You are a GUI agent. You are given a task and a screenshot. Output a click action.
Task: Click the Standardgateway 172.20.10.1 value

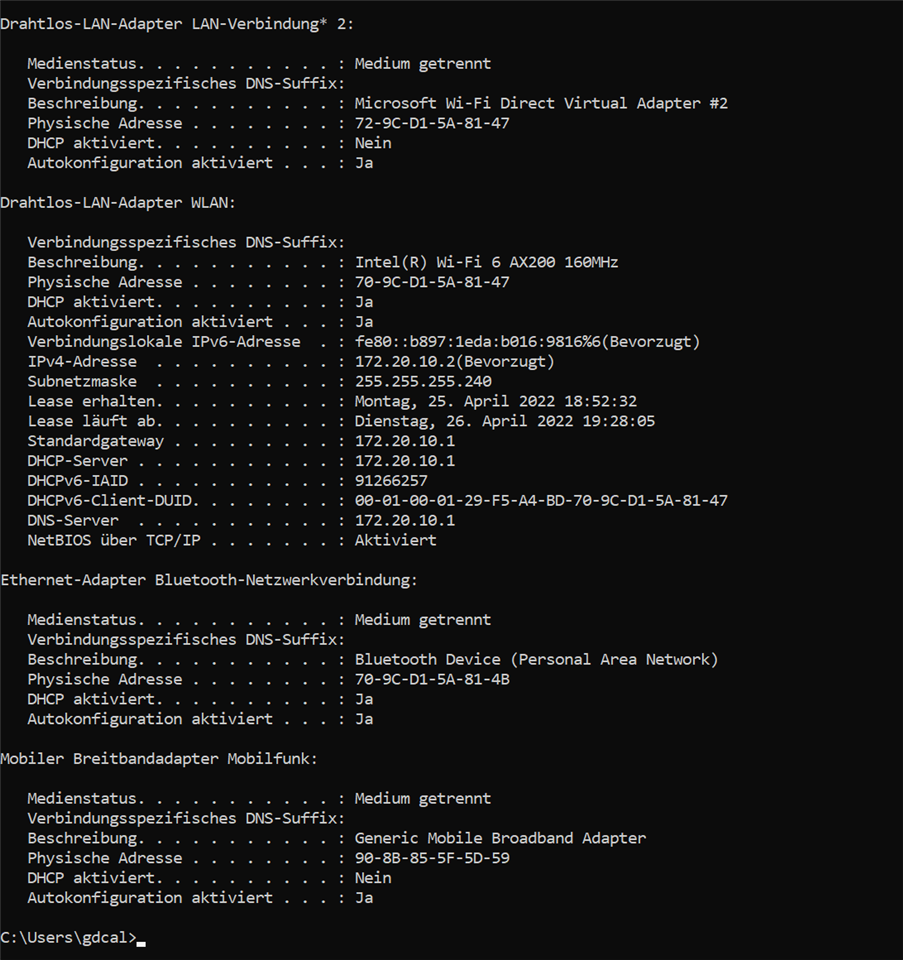(404, 441)
